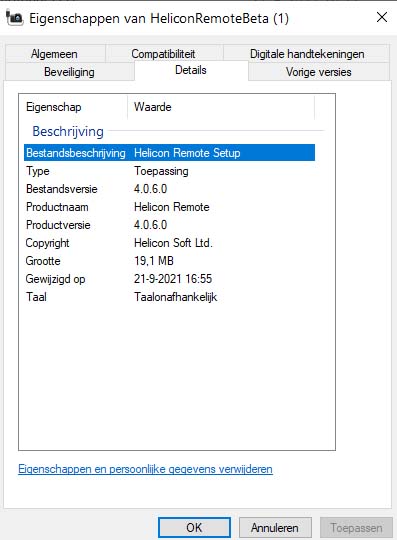Select the Copyright property row
Screen dimensions: 397x540
coord(169,243)
